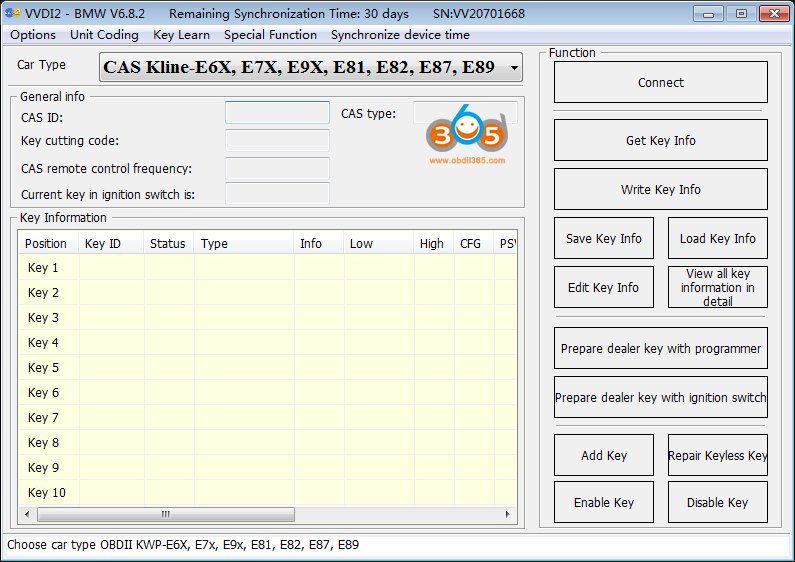
Task: Open the Key Learn menu
Action: [x=181, y=35]
